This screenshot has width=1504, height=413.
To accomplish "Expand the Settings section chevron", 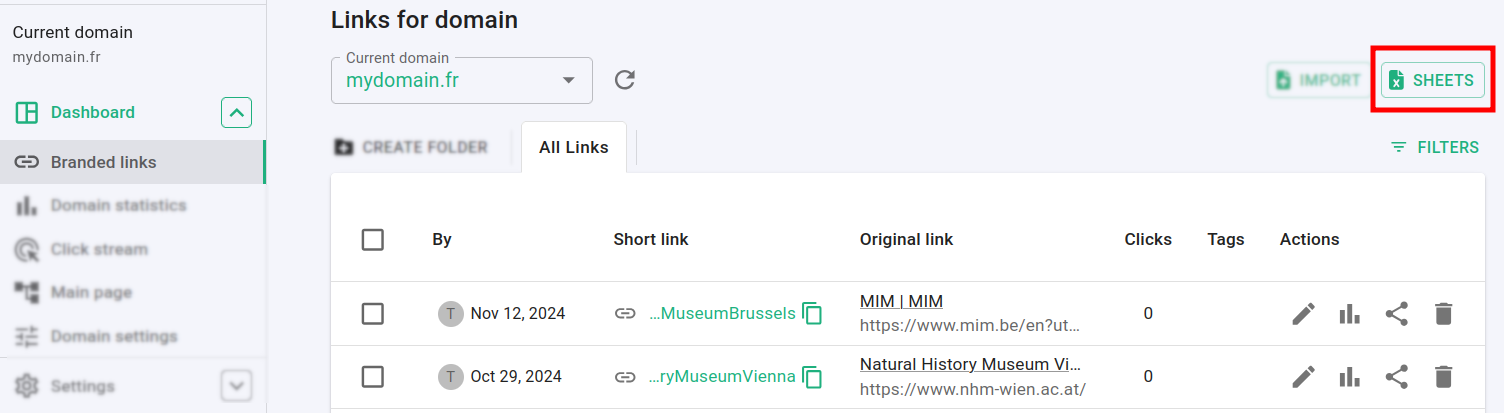I will (236, 386).
